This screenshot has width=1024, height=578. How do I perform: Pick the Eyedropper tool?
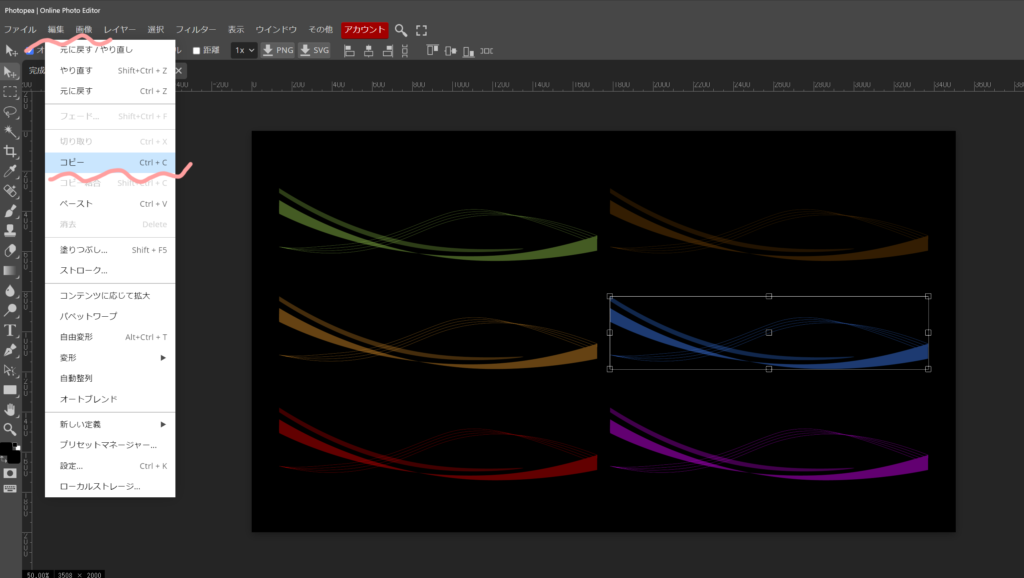point(11,171)
